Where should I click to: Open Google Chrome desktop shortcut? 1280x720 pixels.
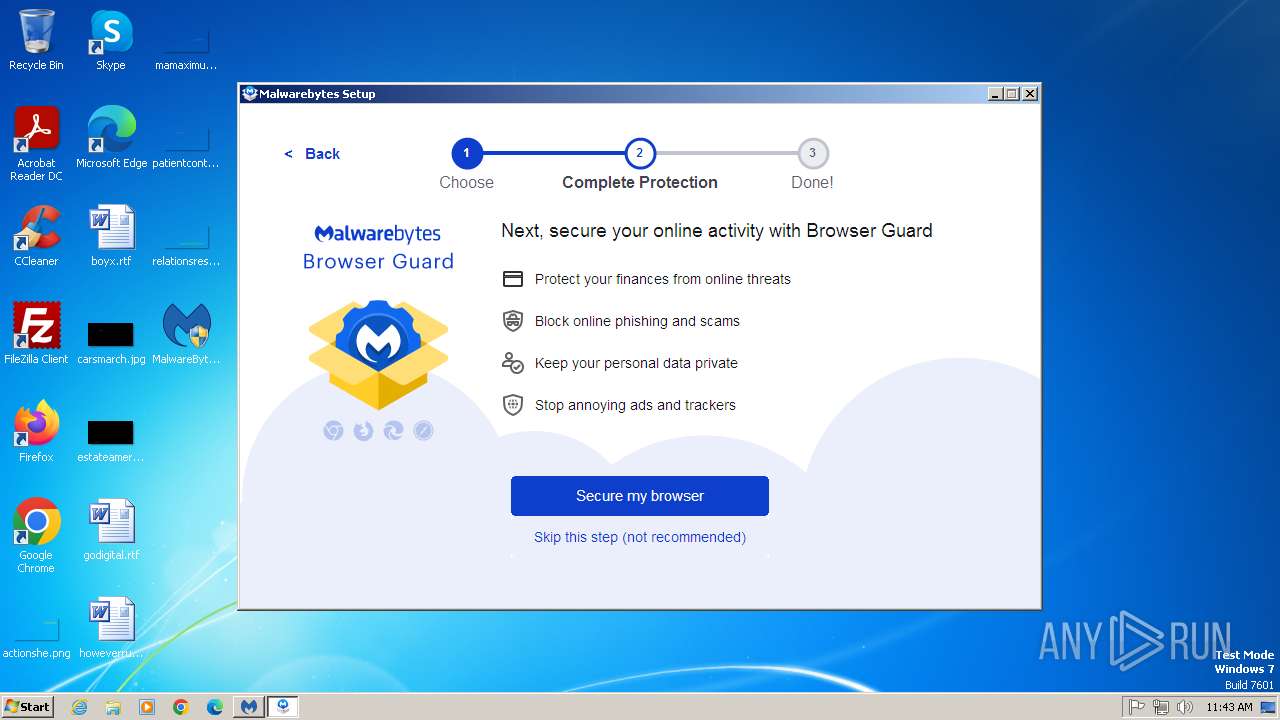(36, 536)
